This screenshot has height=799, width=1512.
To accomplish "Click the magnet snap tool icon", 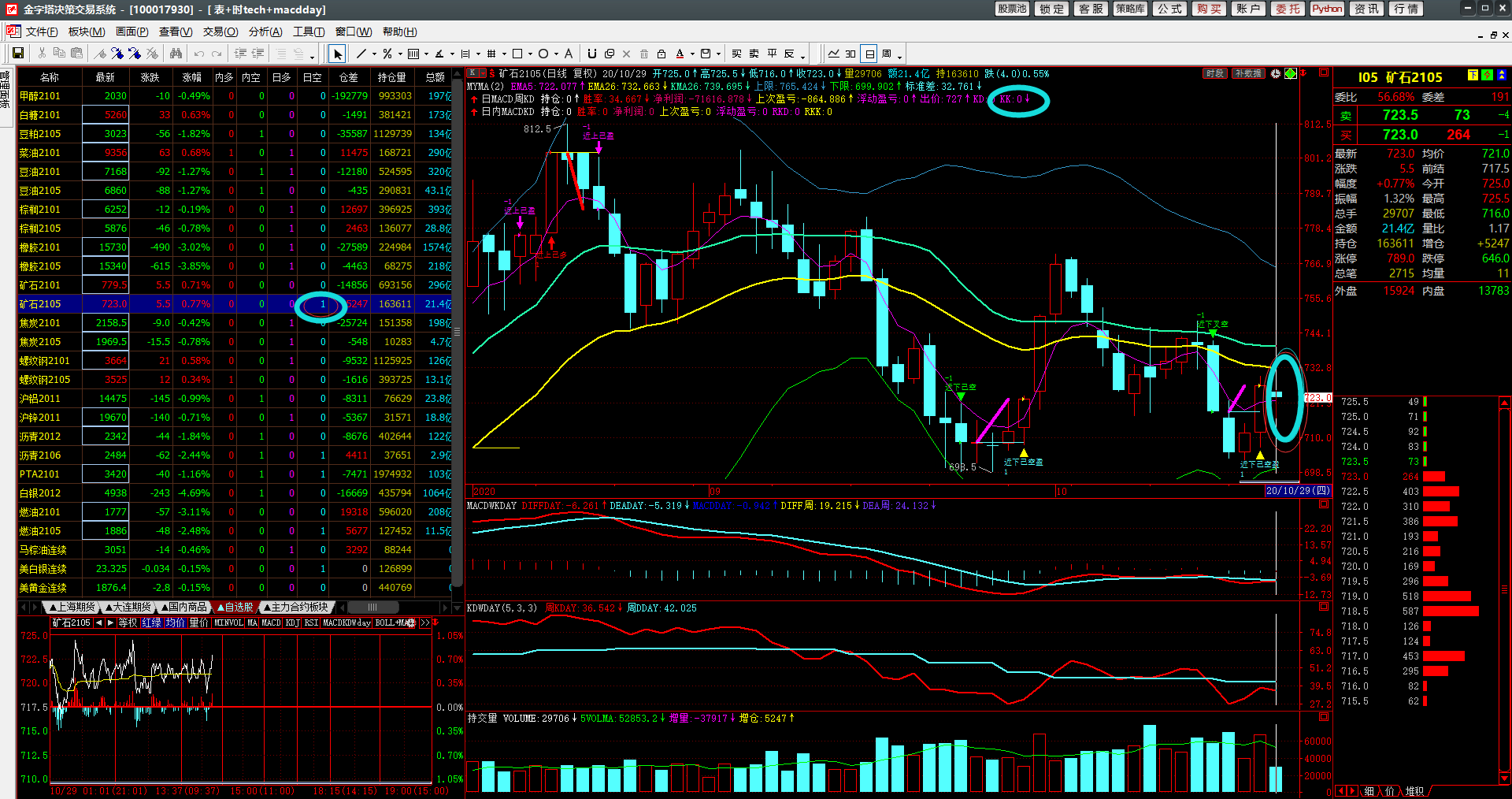I will point(592,54).
